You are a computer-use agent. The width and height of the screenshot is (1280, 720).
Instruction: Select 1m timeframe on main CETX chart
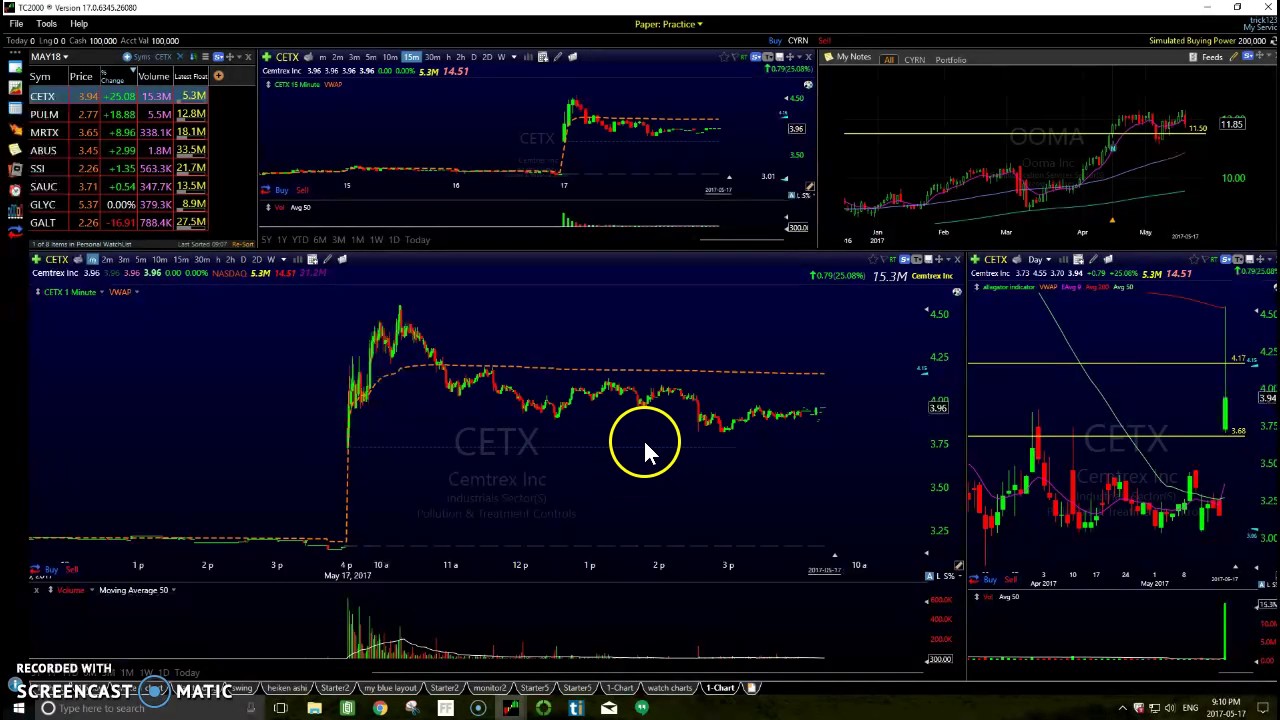tap(92, 260)
